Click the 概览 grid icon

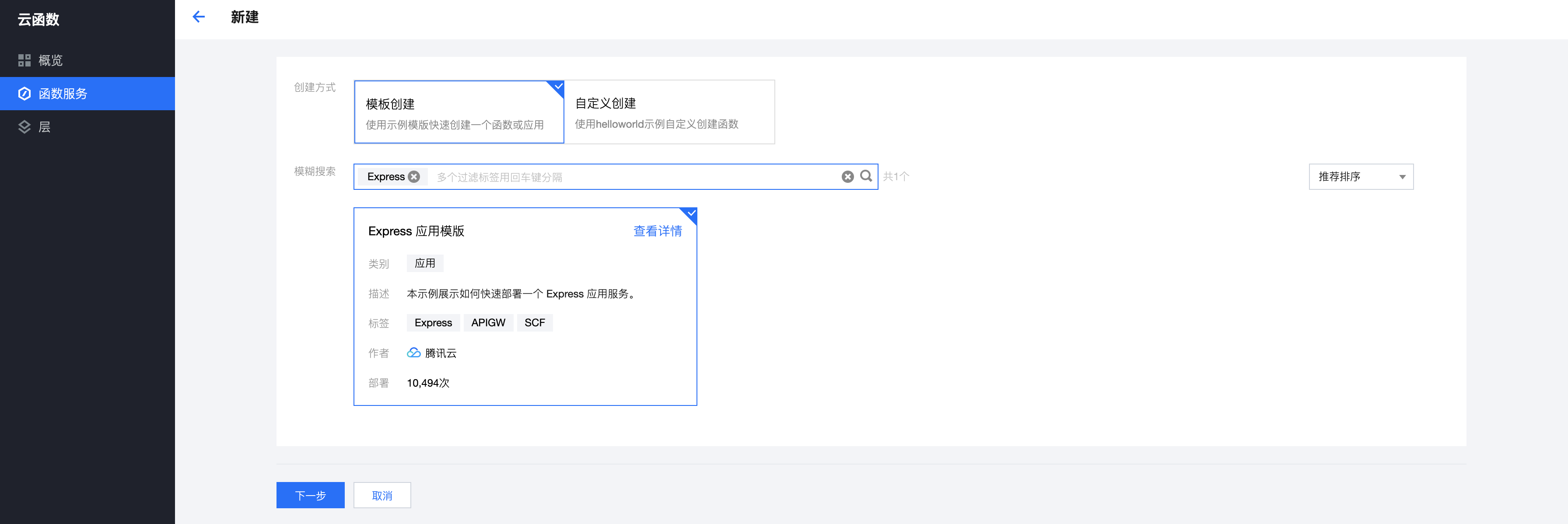tap(24, 60)
